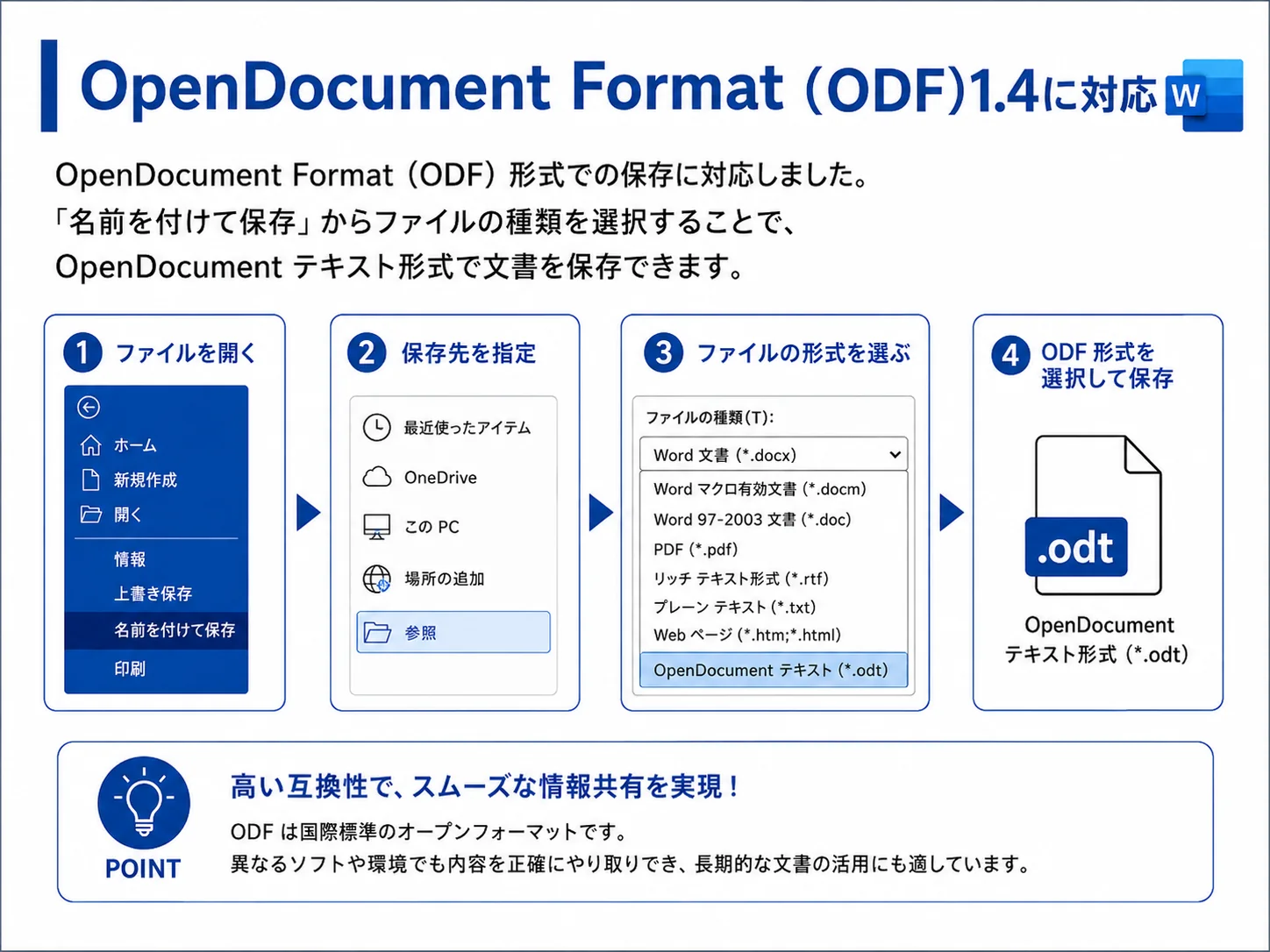Click the file type dropdown chevron
Screen dimensions: 1270x952
895,454
